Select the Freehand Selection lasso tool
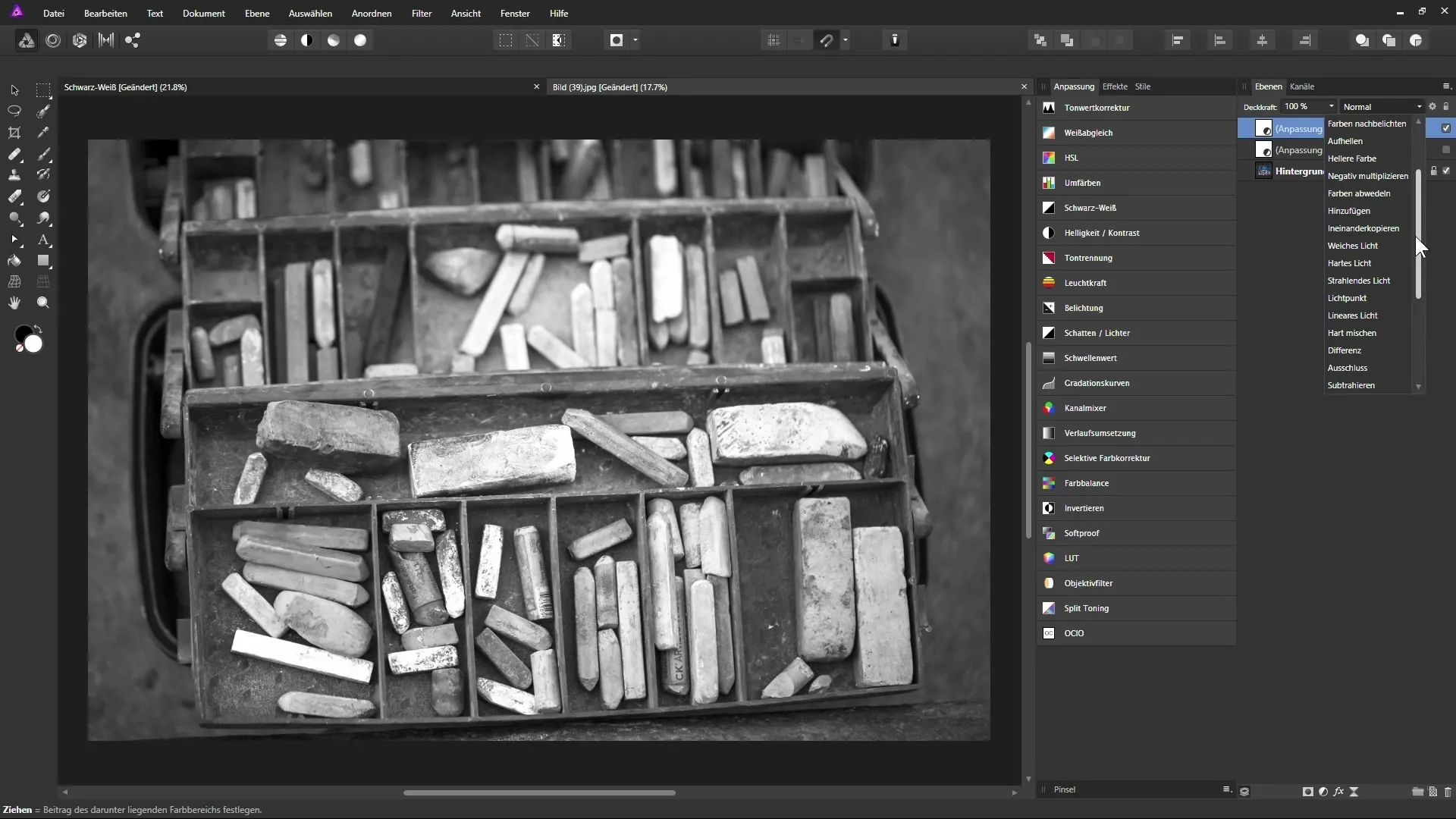1456x819 pixels. [14, 111]
